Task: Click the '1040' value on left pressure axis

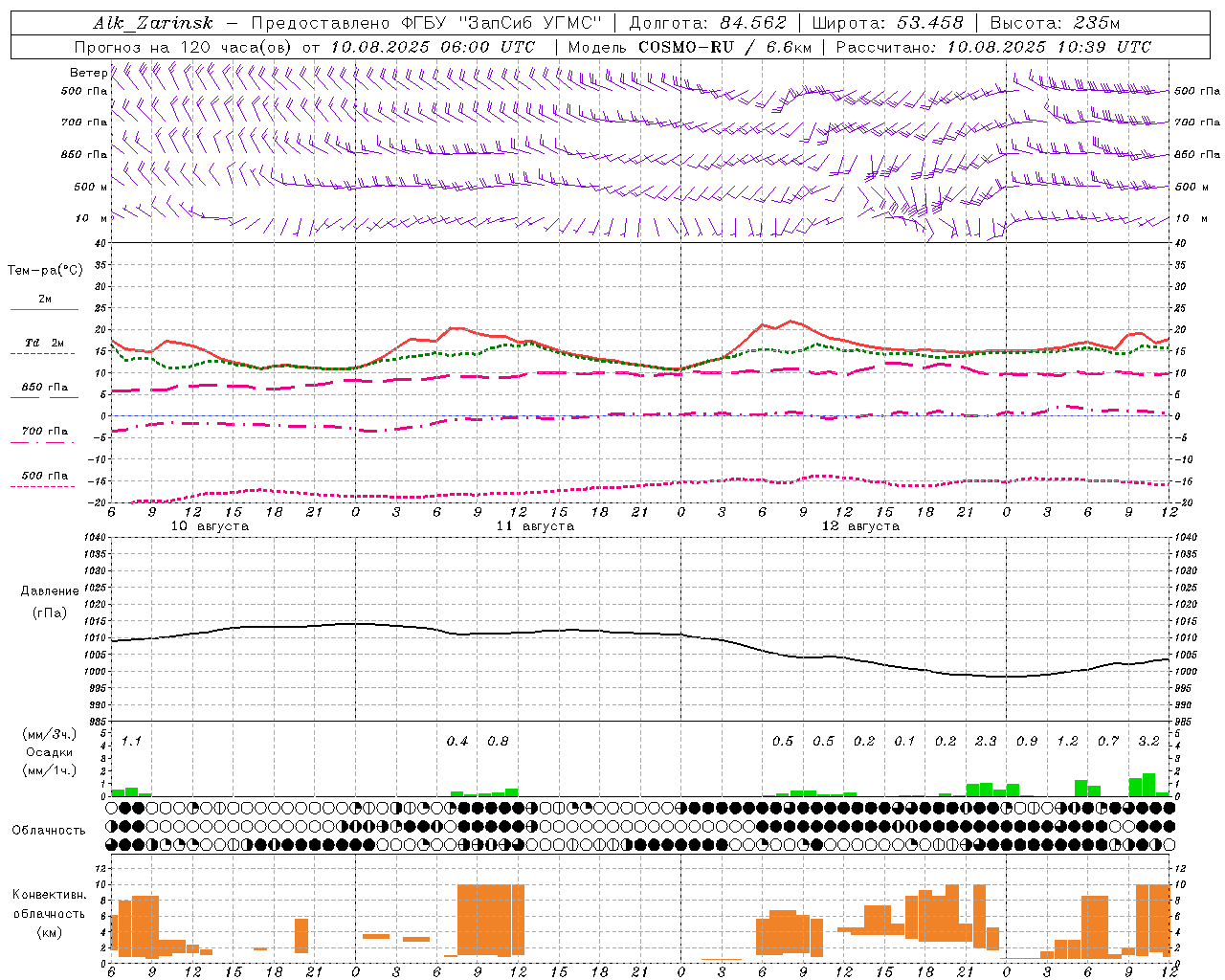Action: 94,538
